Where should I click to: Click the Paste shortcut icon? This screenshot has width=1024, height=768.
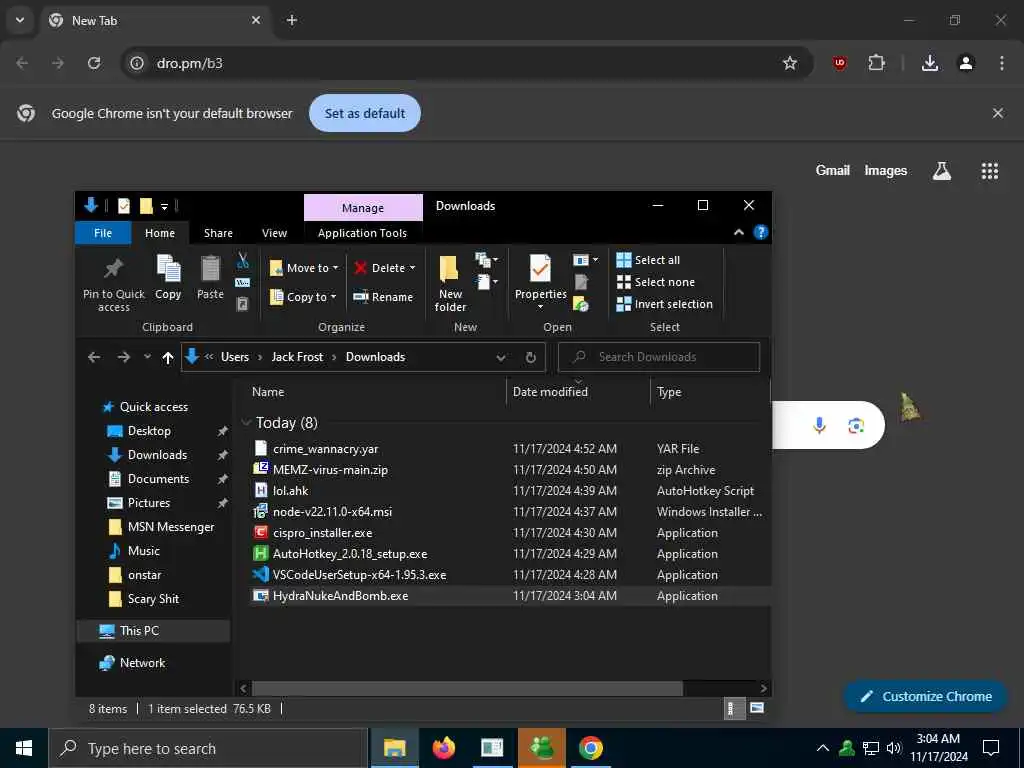[x=242, y=304]
